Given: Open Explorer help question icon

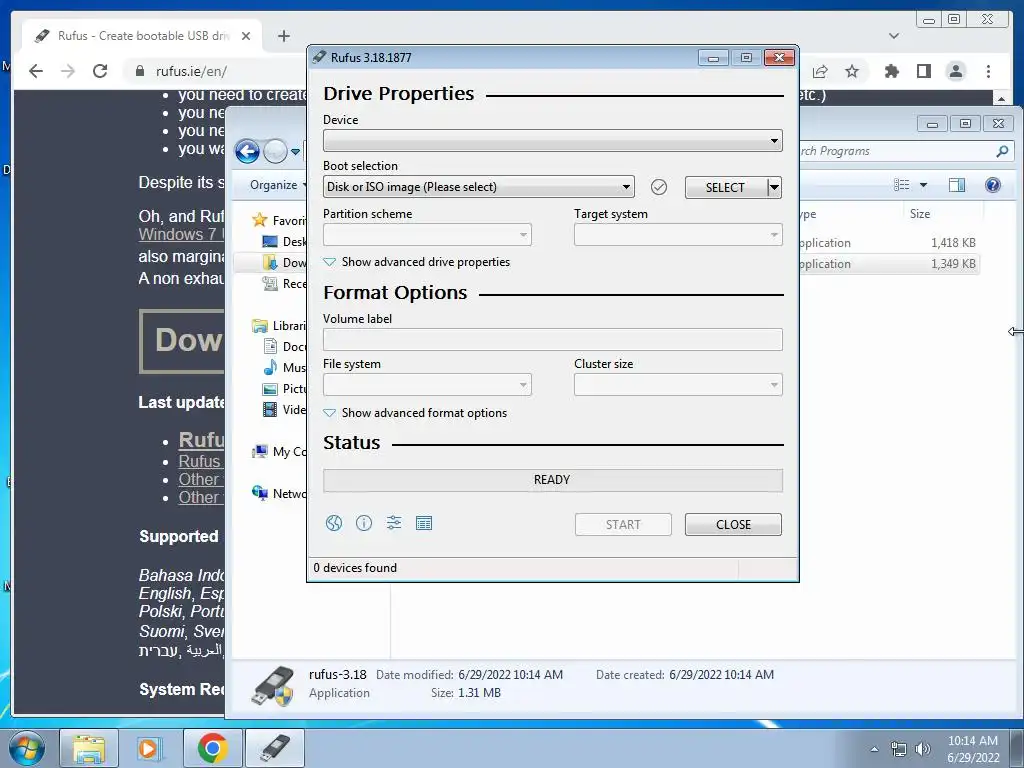Looking at the screenshot, I should pos(993,185).
